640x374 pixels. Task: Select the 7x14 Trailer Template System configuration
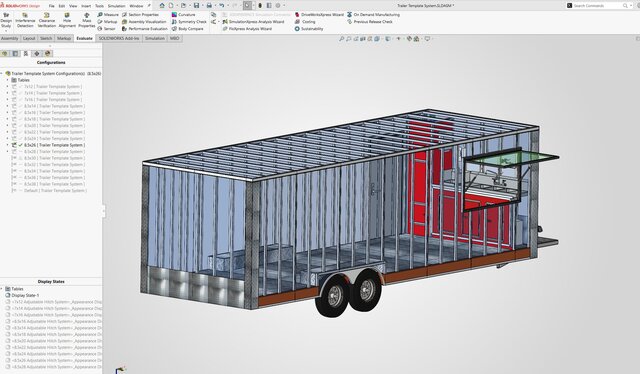(x=53, y=93)
